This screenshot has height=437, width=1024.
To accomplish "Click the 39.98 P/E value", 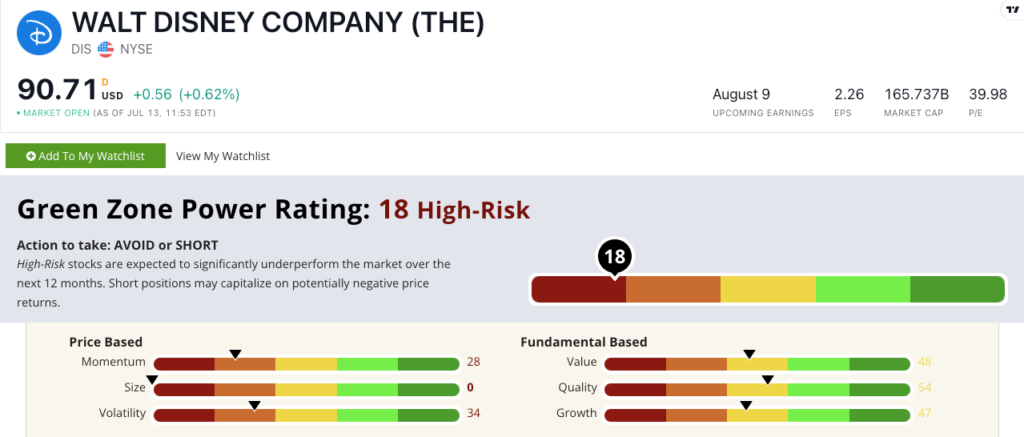I will tap(988, 95).
